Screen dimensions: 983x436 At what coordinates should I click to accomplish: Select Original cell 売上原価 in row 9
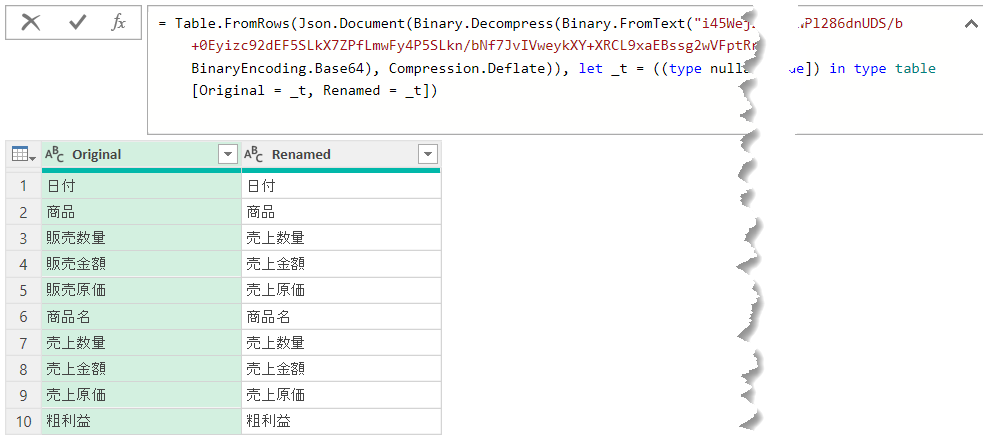[x=142, y=395]
